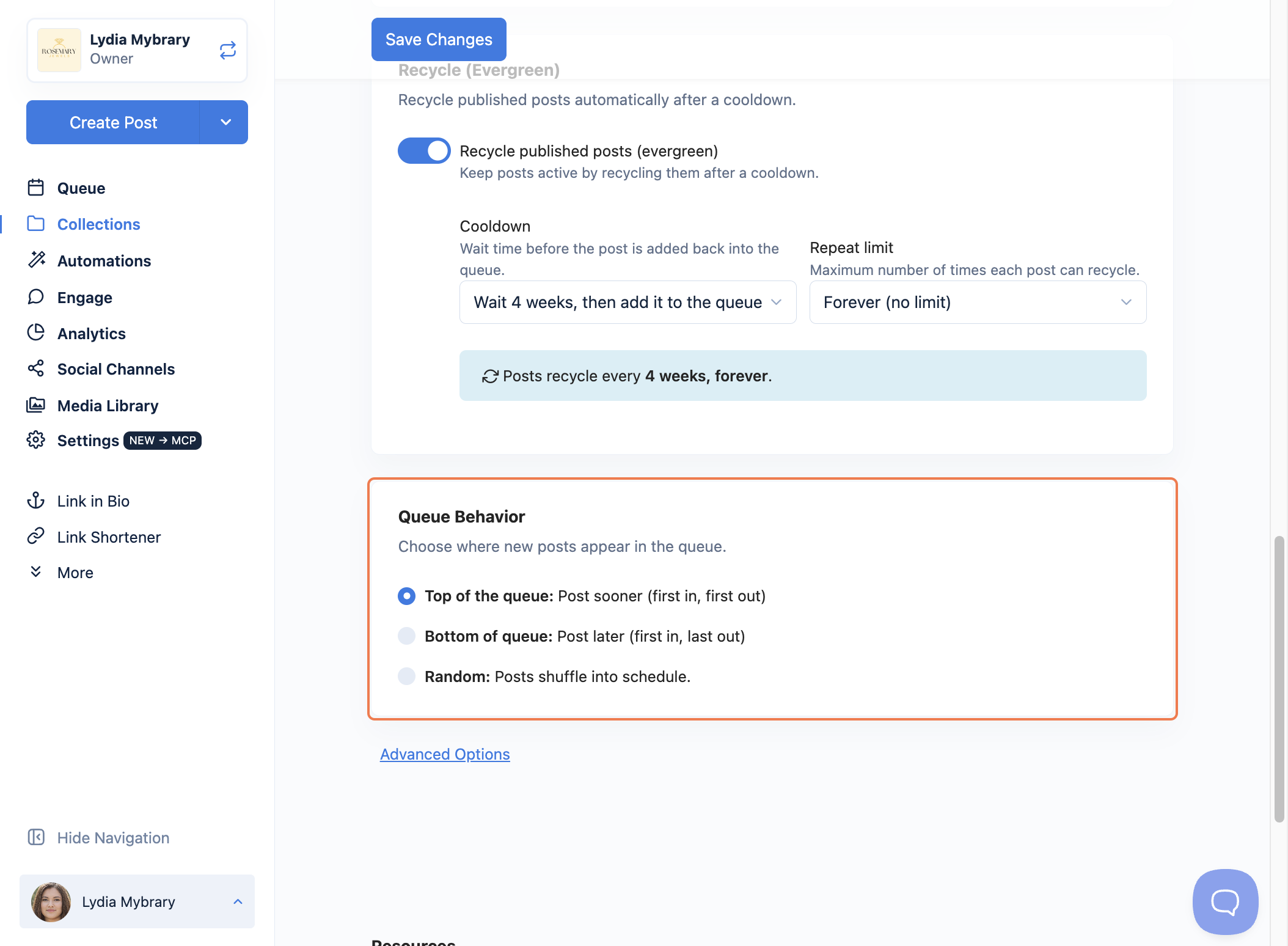Open the Engage chat bubble icon
Image resolution: width=1288 pixels, height=946 pixels.
(x=36, y=297)
